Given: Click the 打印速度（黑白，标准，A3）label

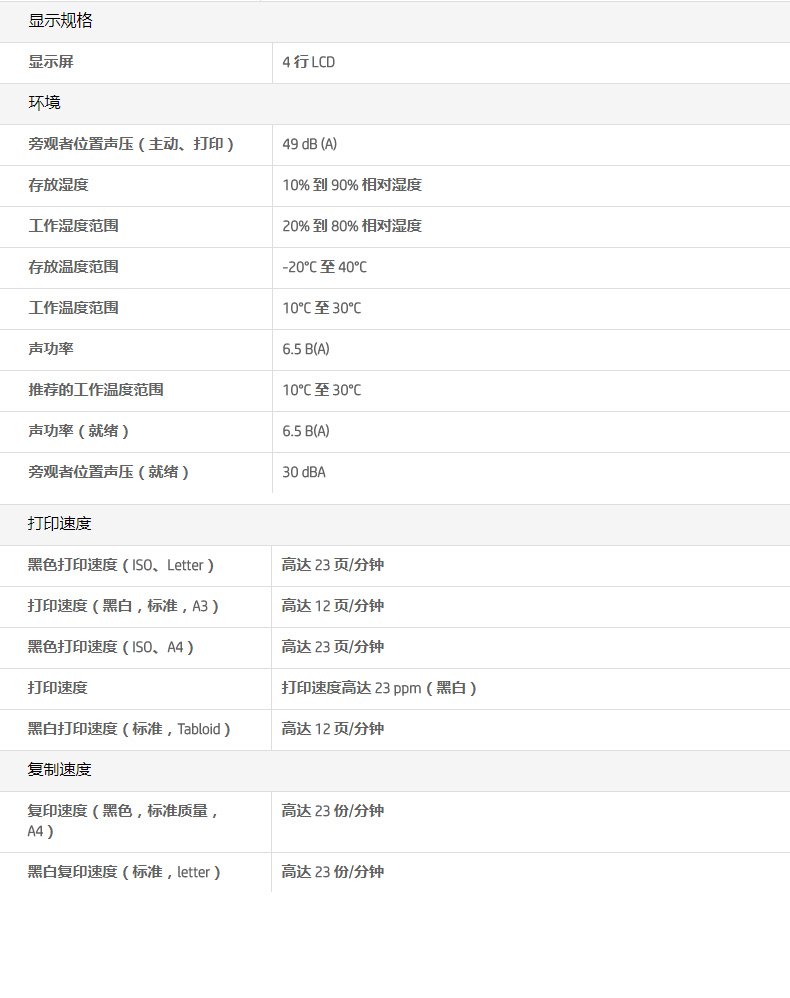Looking at the screenshot, I should pos(122,606).
